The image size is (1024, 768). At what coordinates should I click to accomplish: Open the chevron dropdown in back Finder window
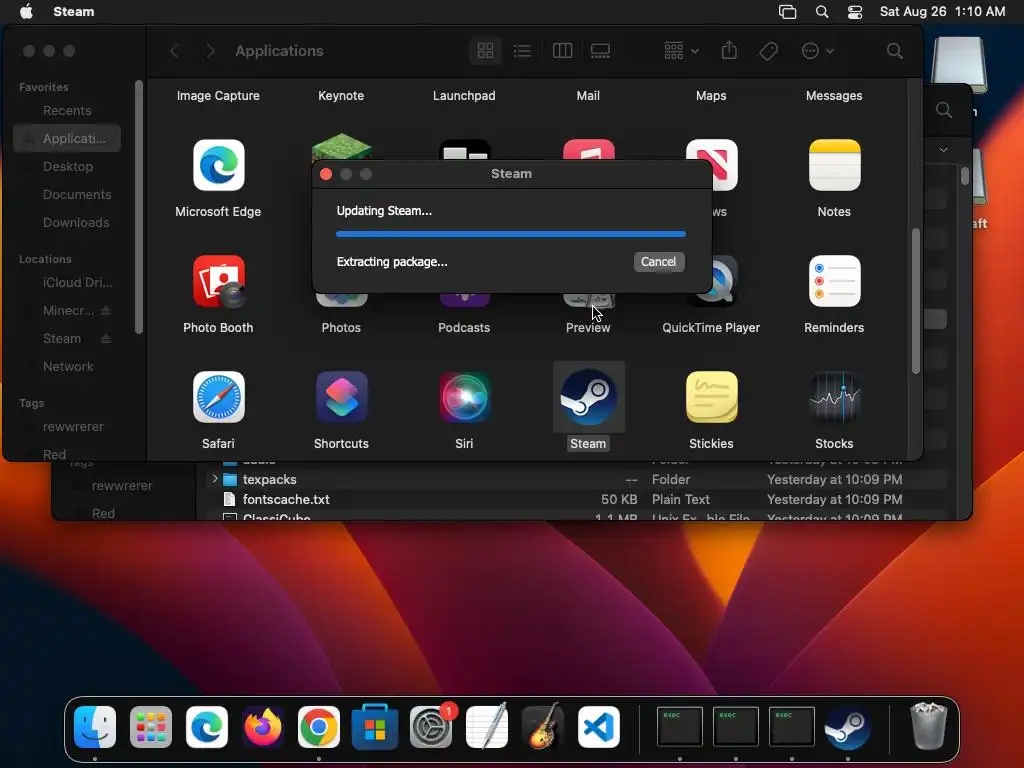pyautogui.click(x=944, y=150)
